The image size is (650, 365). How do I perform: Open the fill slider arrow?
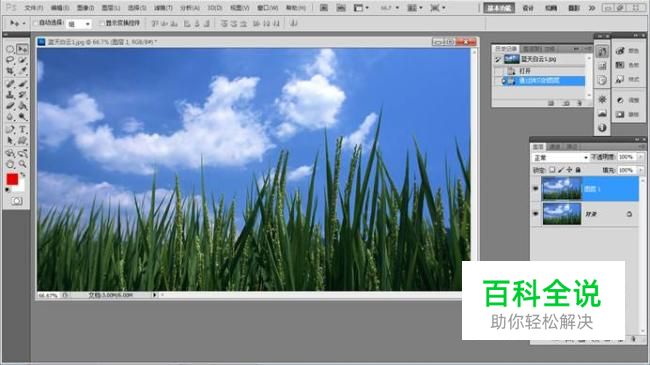(x=640, y=170)
